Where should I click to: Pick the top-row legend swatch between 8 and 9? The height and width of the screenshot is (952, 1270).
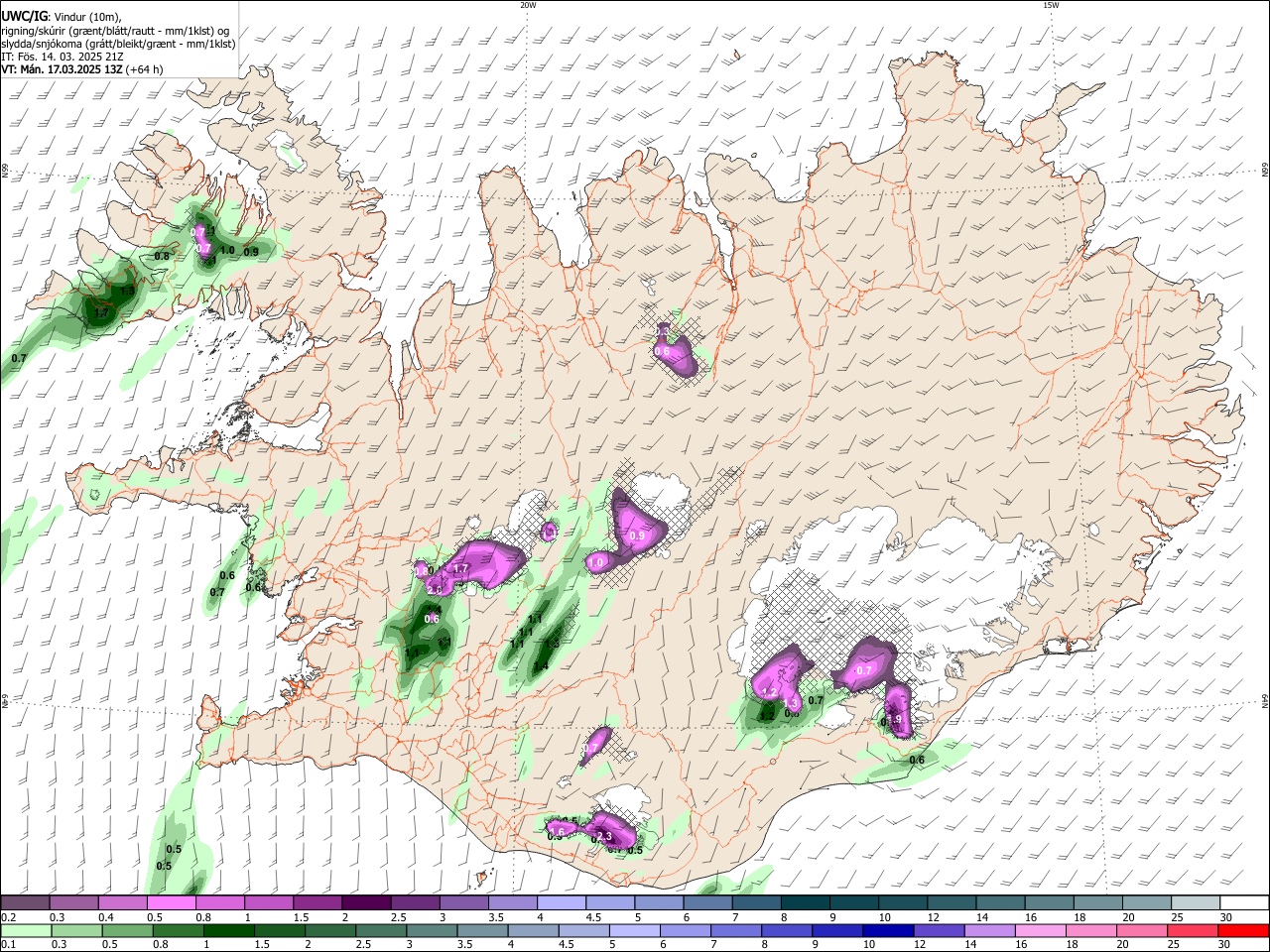tap(806, 903)
